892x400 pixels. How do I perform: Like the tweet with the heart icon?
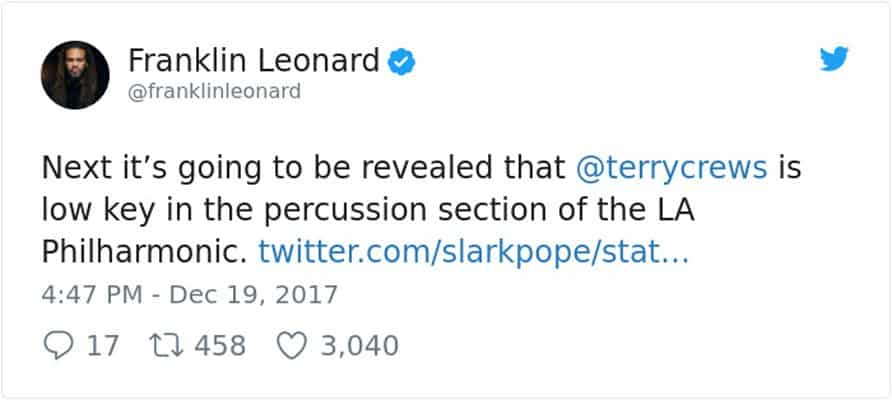pyautogui.click(x=289, y=346)
